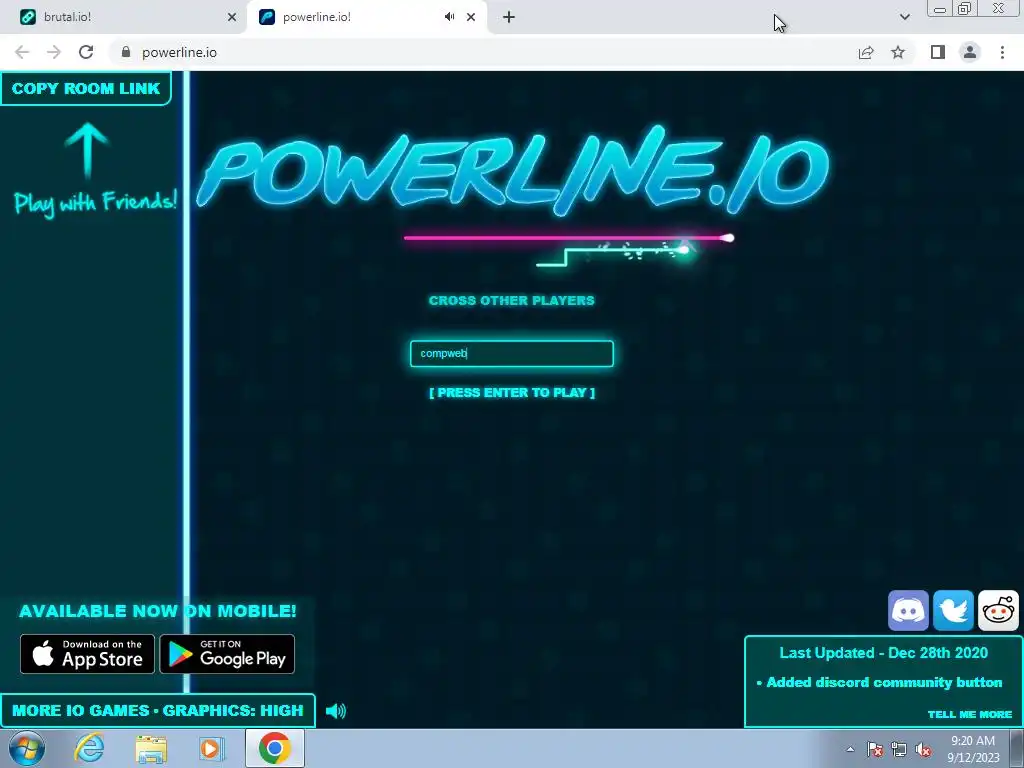This screenshot has width=1024, height=768.
Task: Expand the tab search chevron
Action: point(904,17)
